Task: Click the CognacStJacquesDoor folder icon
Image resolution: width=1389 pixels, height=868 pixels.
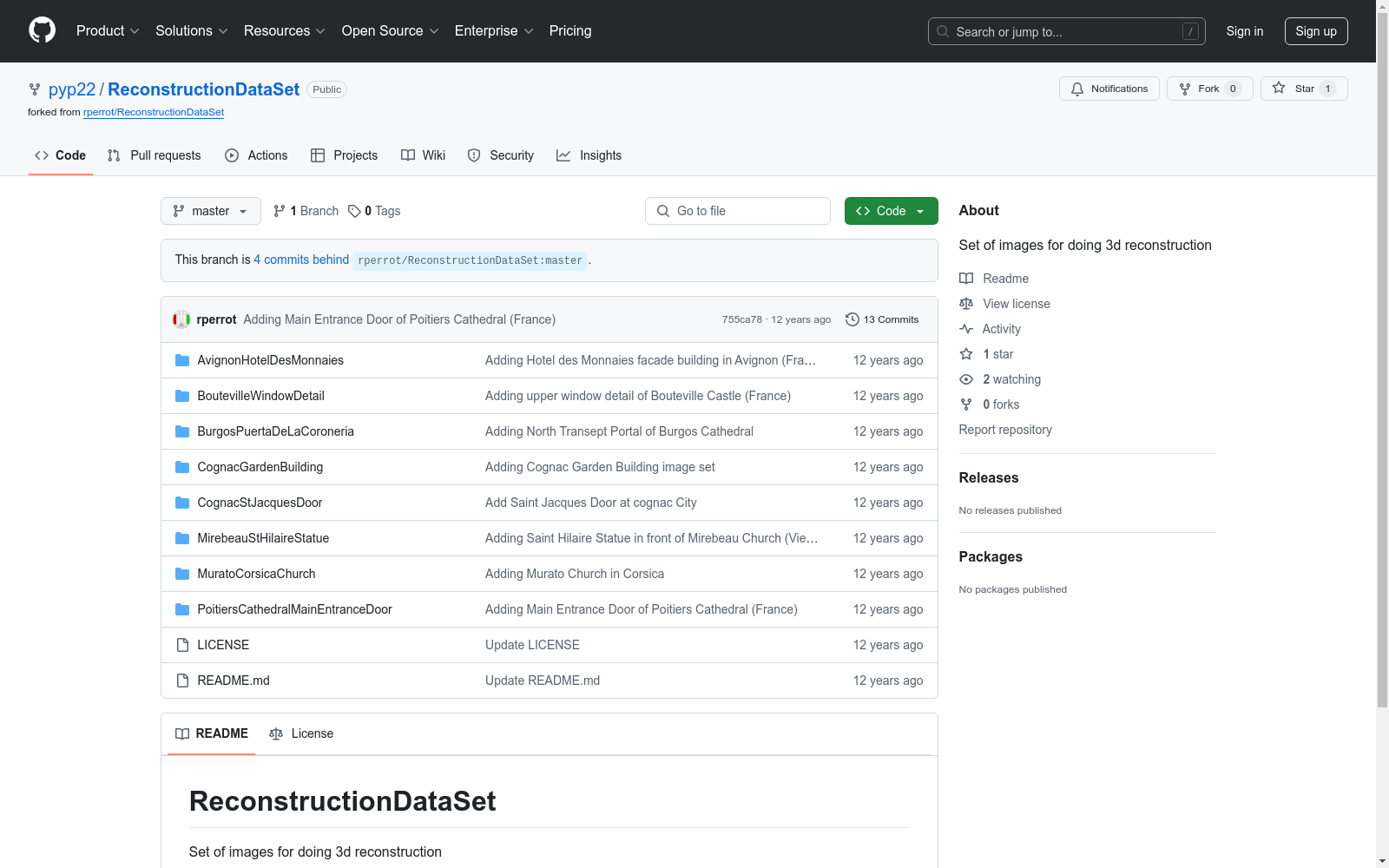Action: [x=182, y=503]
